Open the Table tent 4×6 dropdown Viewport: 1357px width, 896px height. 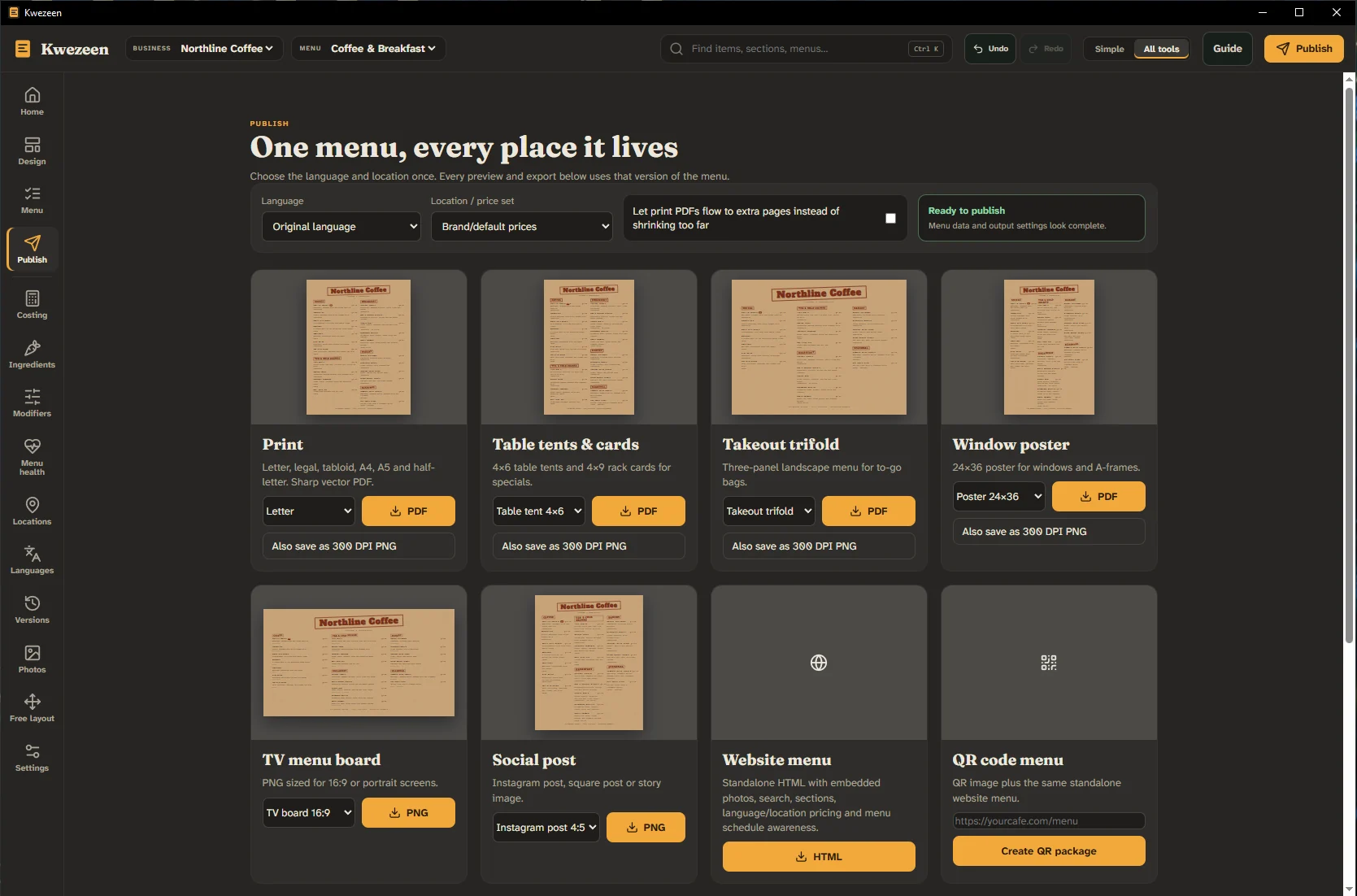tap(539, 511)
